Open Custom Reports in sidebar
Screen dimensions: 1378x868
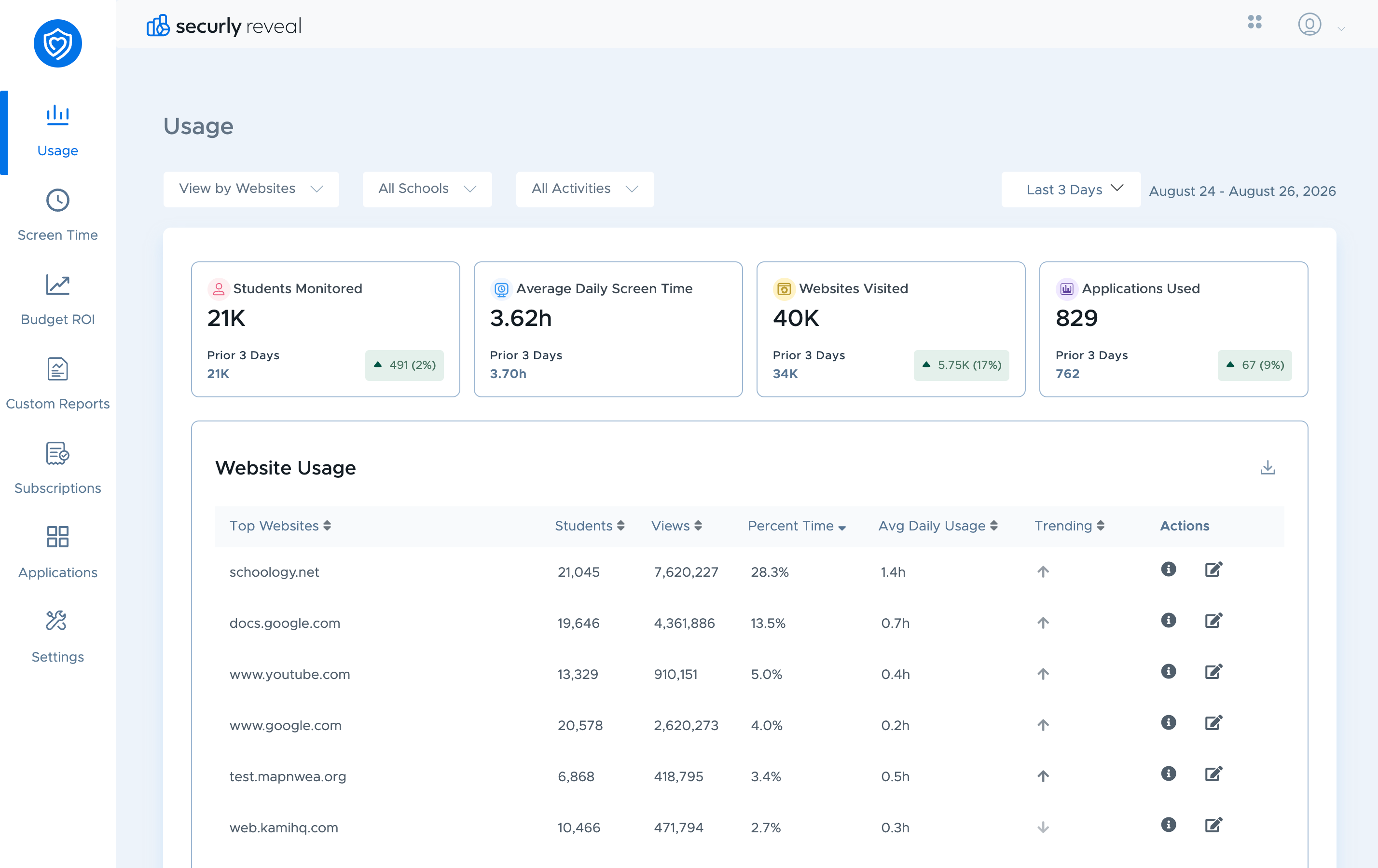pos(58,385)
